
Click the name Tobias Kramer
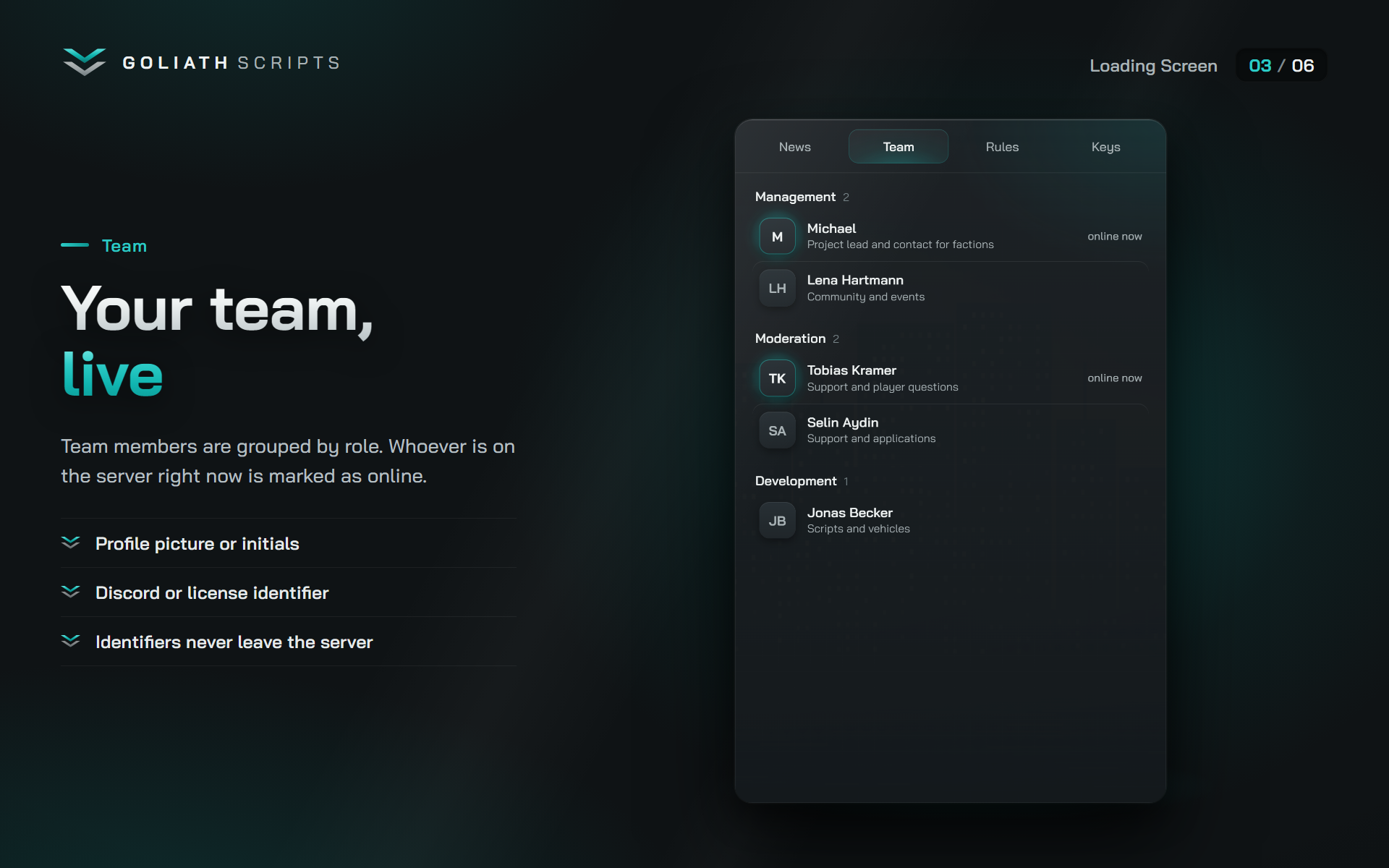851,370
